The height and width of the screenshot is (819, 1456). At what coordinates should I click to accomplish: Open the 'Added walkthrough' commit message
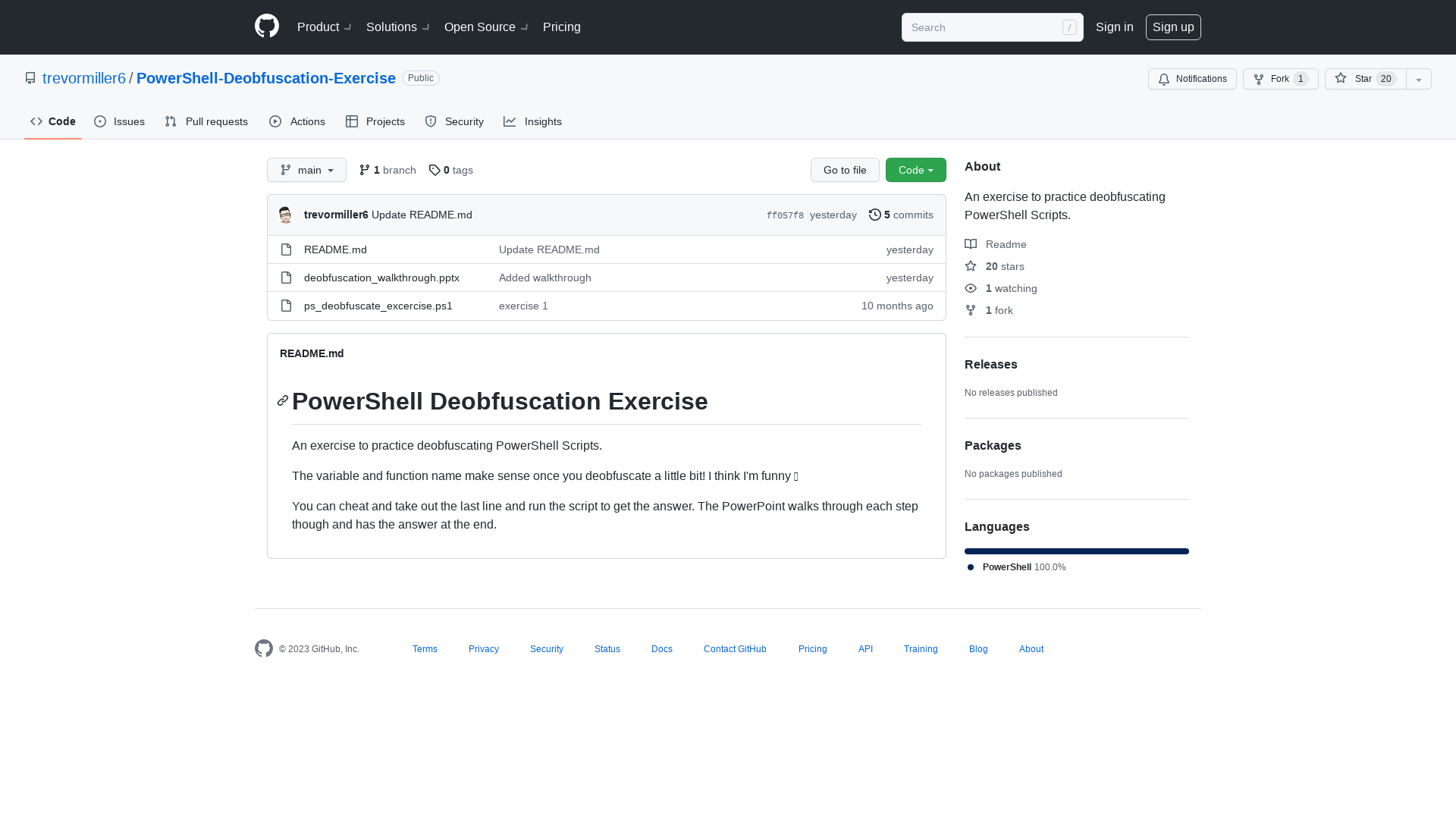coord(545,278)
